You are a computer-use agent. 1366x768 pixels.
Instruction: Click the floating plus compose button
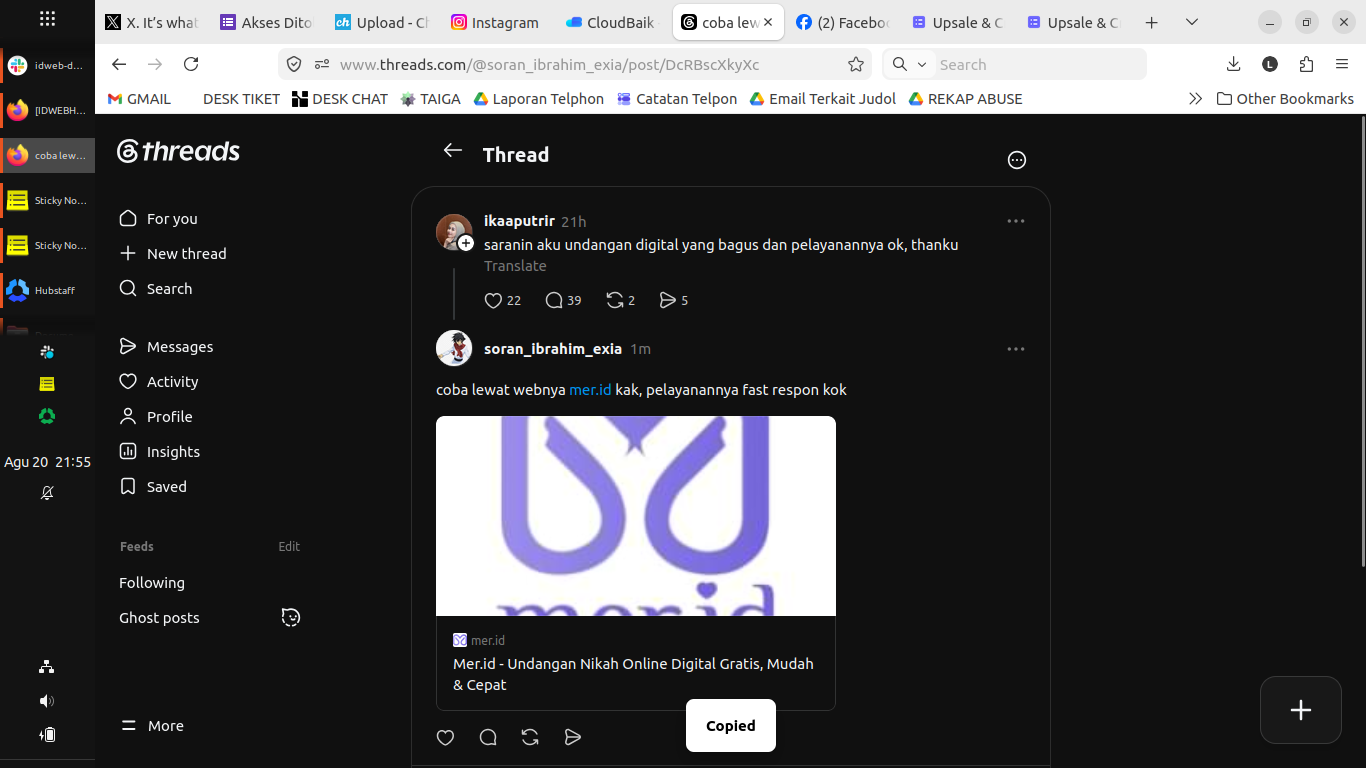[1301, 710]
